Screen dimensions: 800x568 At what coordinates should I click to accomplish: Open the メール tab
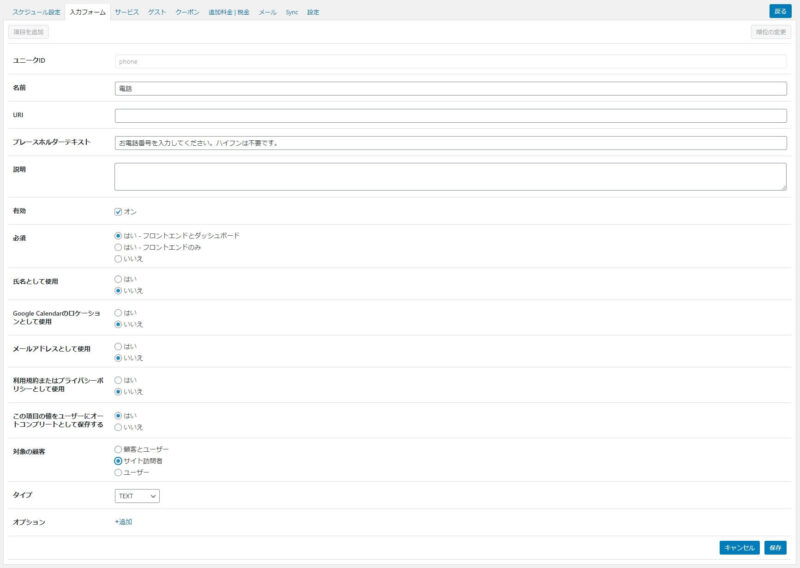coord(267,12)
